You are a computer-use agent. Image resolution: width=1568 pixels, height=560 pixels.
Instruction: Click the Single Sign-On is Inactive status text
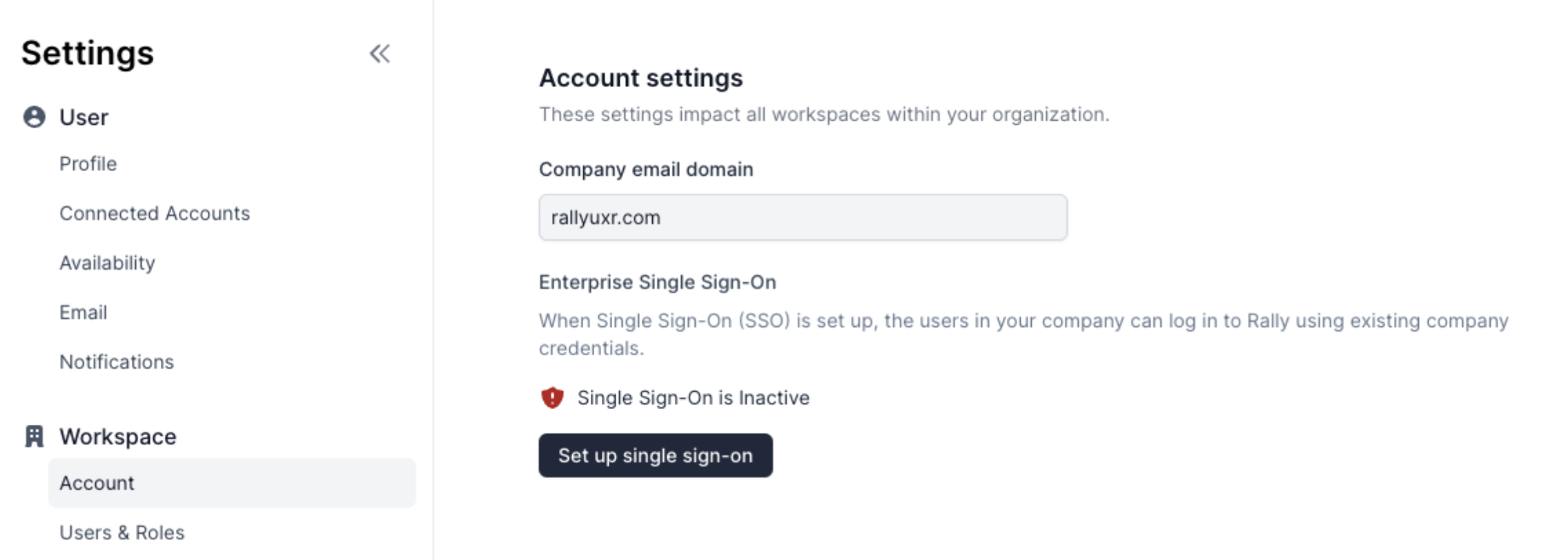click(693, 398)
